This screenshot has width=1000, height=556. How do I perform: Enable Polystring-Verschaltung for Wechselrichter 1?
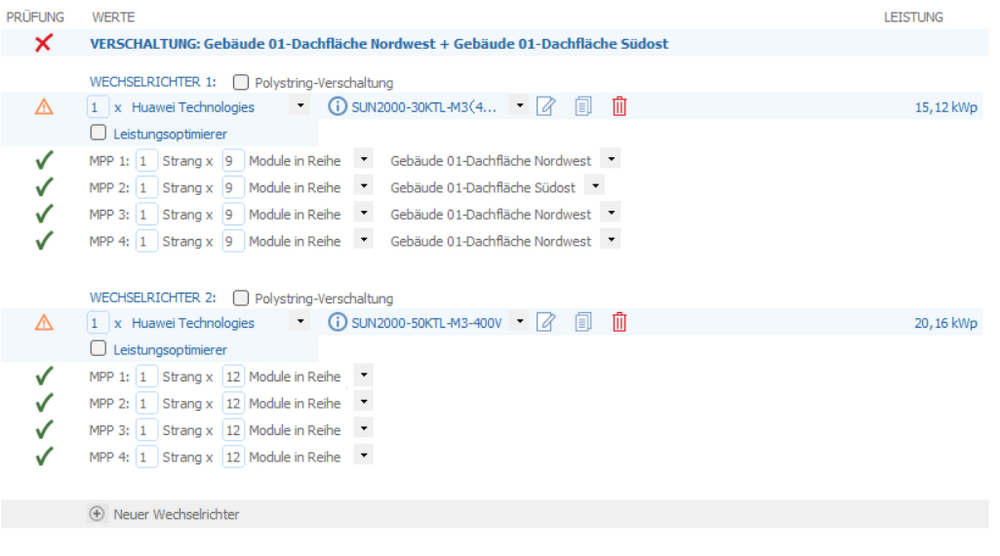click(x=241, y=82)
